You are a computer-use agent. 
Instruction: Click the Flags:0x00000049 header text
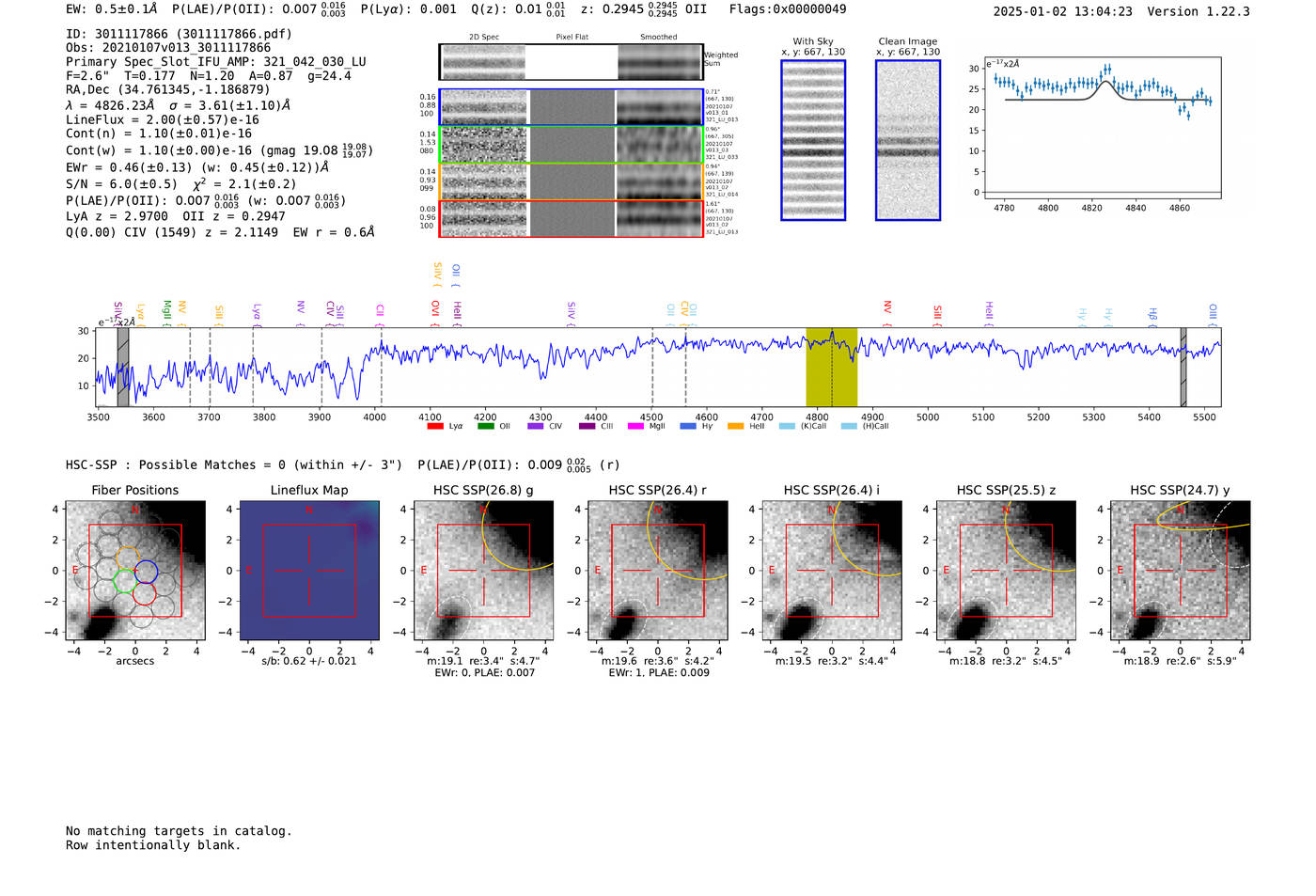(x=788, y=9)
